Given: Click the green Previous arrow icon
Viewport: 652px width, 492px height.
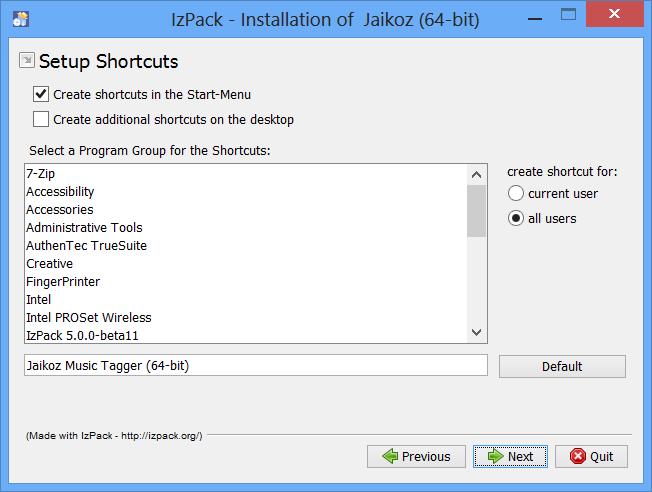Looking at the screenshot, I should point(390,456).
